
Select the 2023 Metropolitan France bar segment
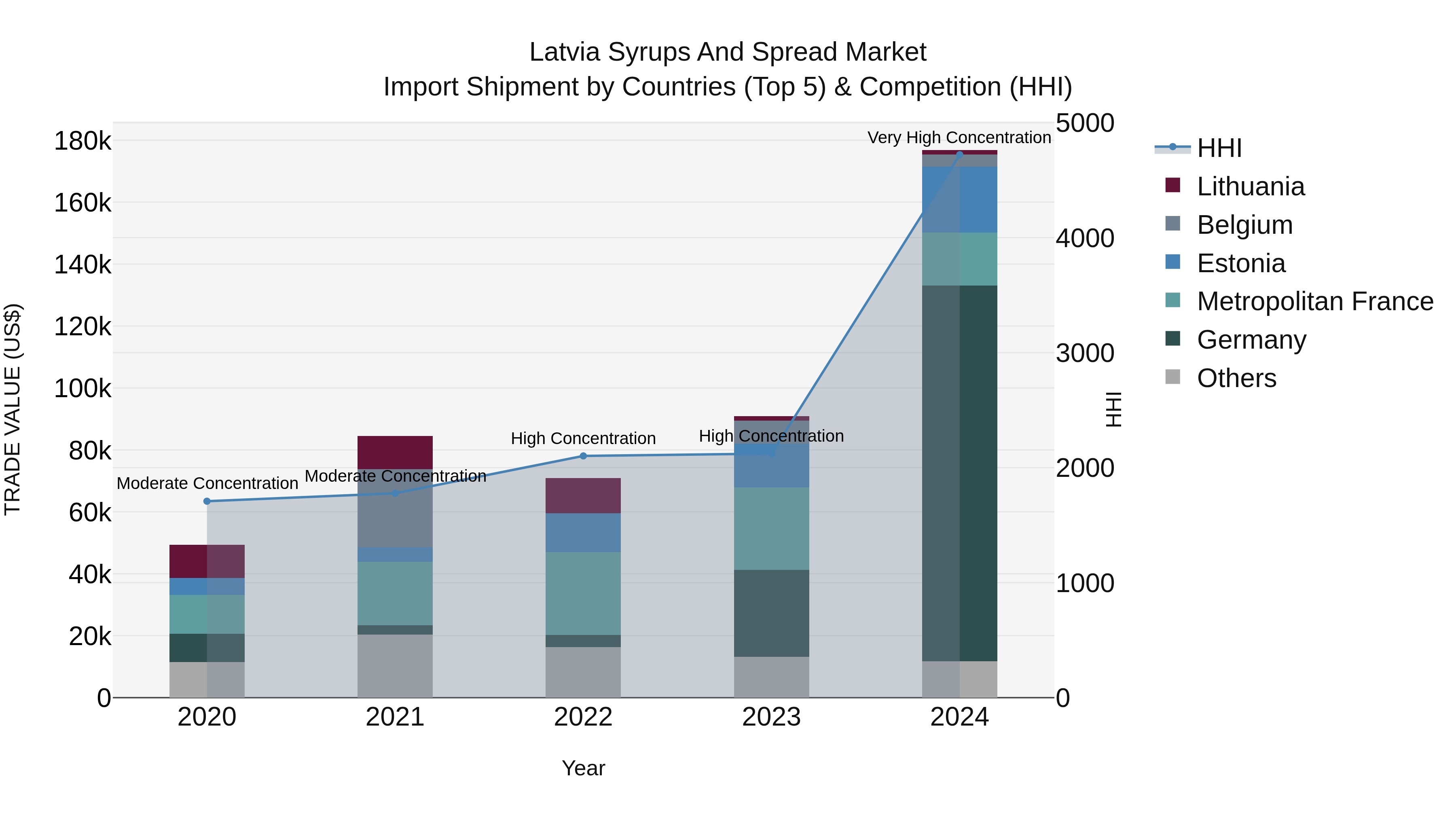point(772,529)
